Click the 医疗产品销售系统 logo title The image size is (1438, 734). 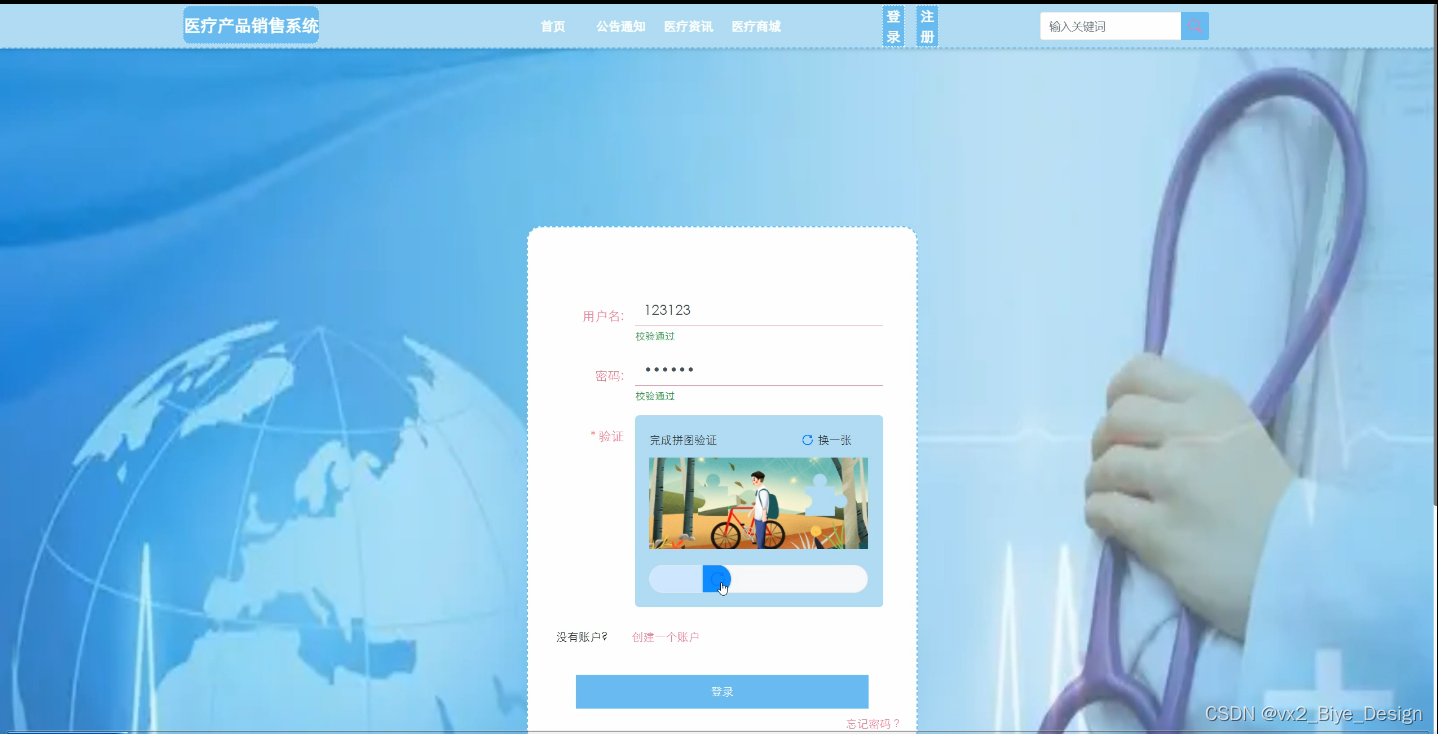pos(251,25)
